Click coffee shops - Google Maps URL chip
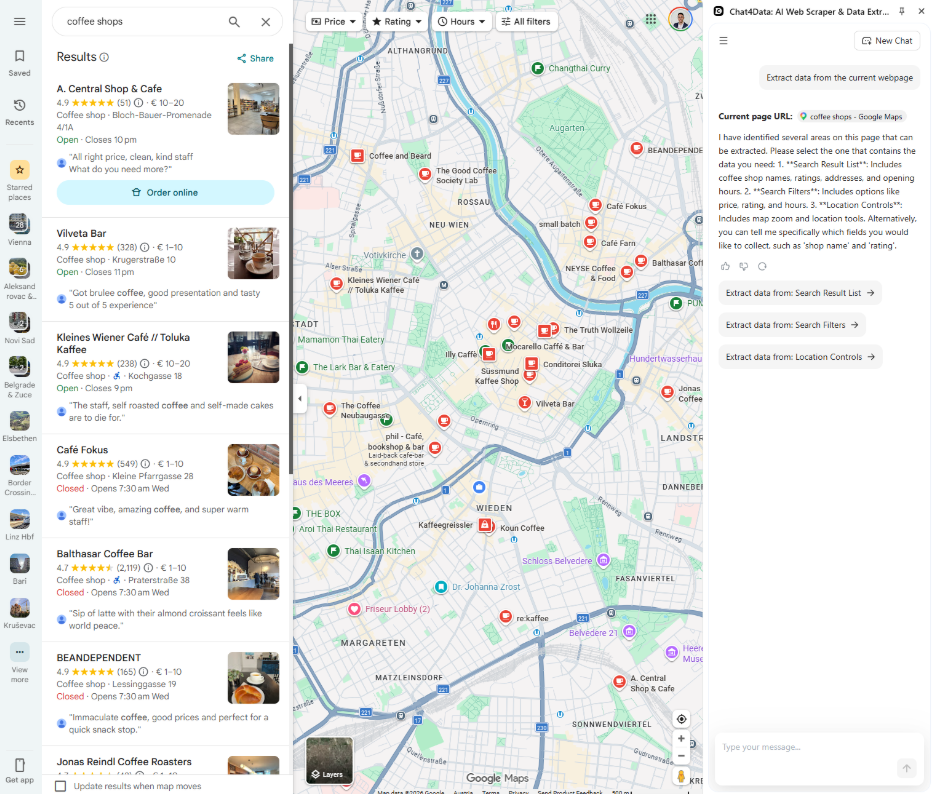932x794 pixels. 852,116
